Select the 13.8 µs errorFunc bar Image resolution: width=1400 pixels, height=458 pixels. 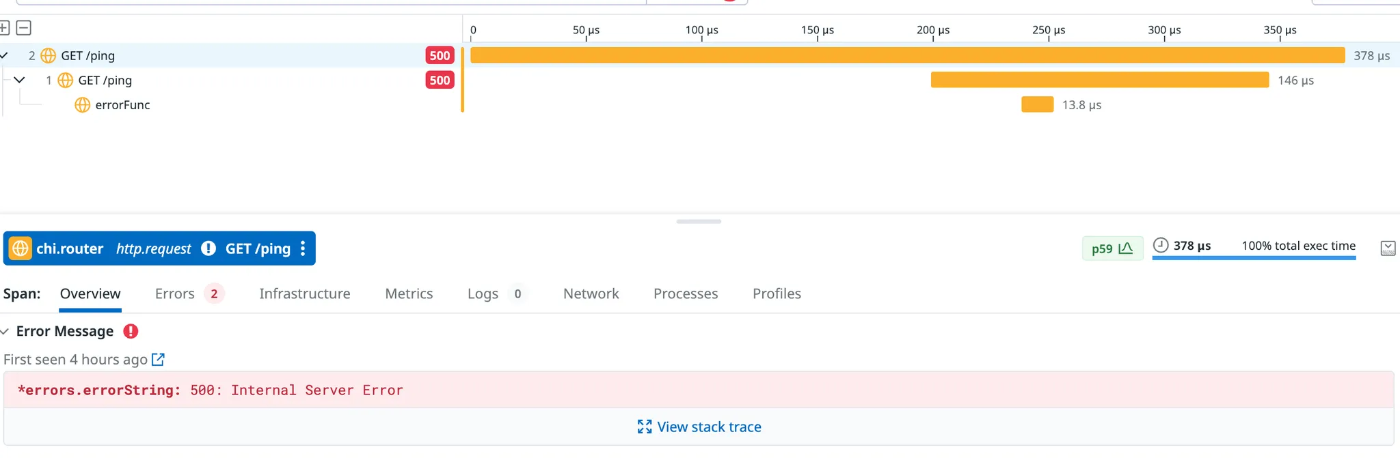pyautogui.click(x=1037, y=104)
